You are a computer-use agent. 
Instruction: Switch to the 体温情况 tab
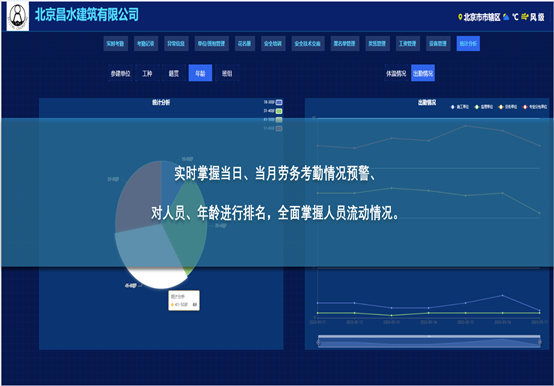coord(396,73)
